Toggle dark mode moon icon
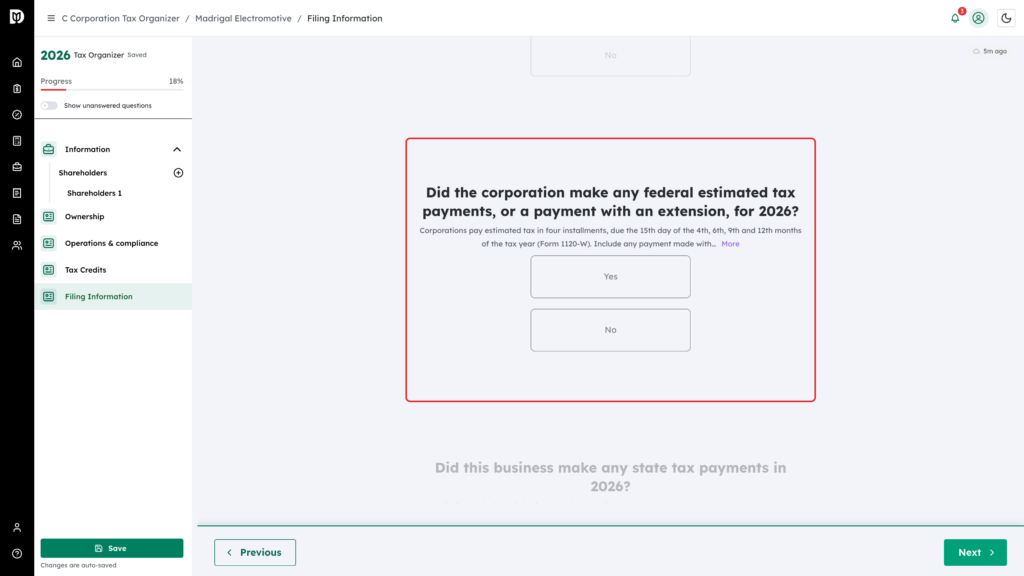 [1006, 18]
